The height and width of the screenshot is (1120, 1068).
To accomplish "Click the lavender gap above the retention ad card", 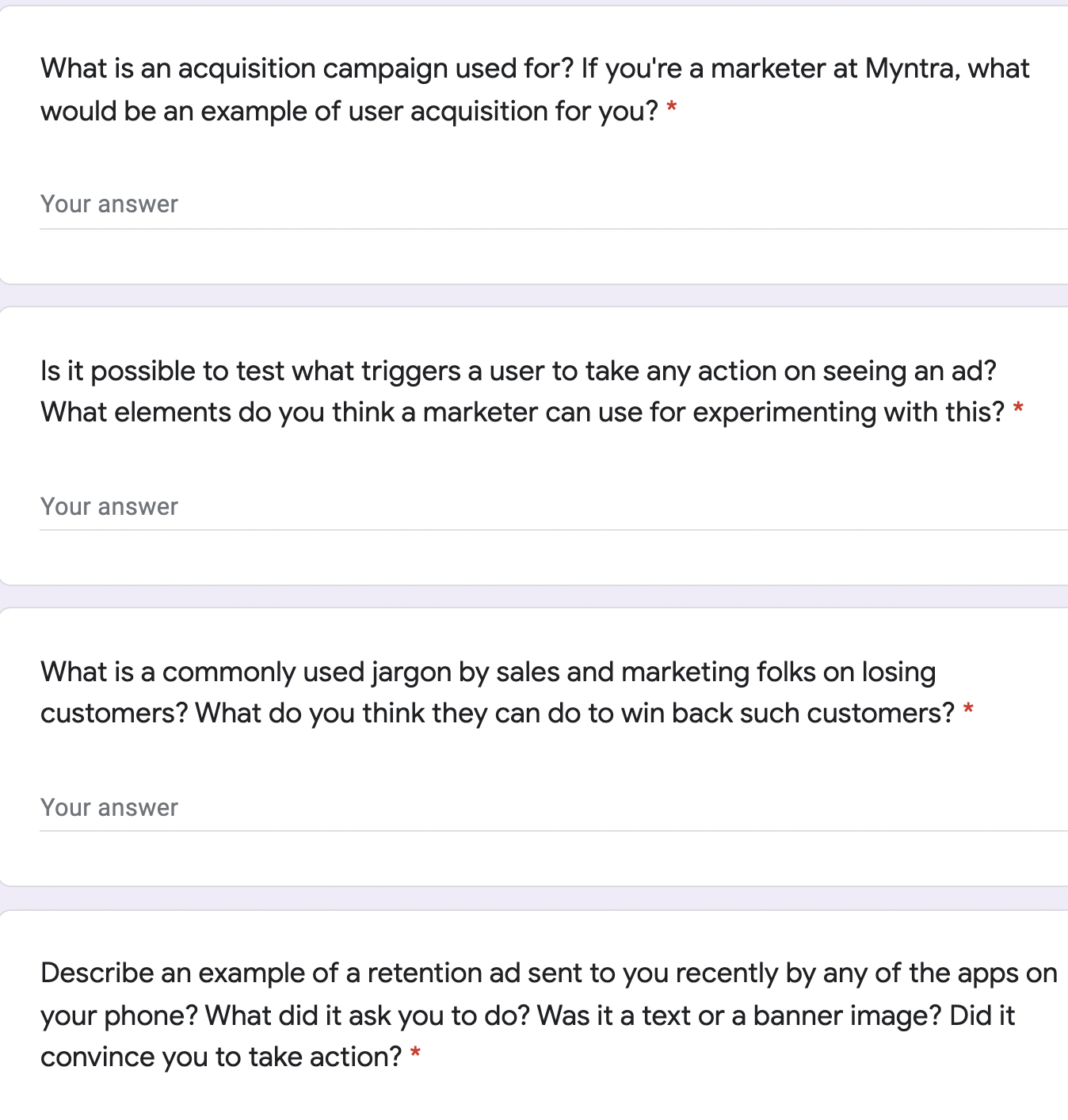I will (534, 898).
